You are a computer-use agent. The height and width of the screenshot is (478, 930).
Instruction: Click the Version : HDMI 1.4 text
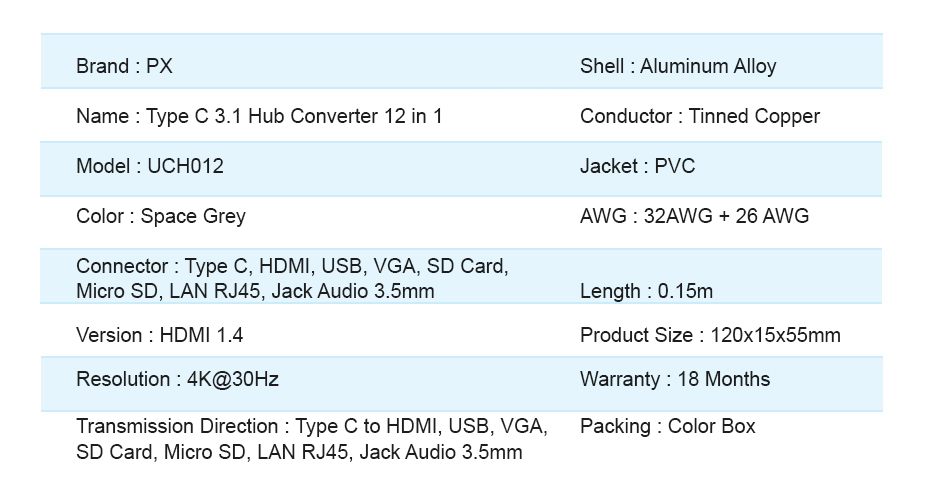(160, 335)
